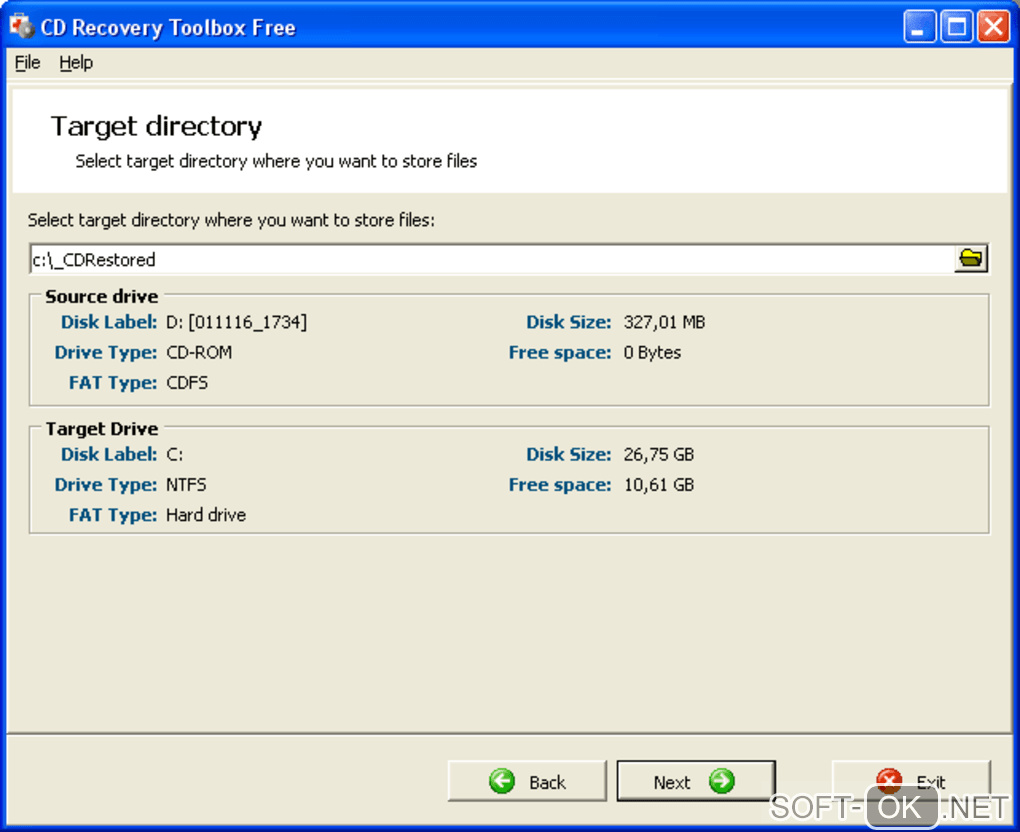Select source disk label 'D: [011116_1734]'
1020x832 pixels.
coord(237,322)
